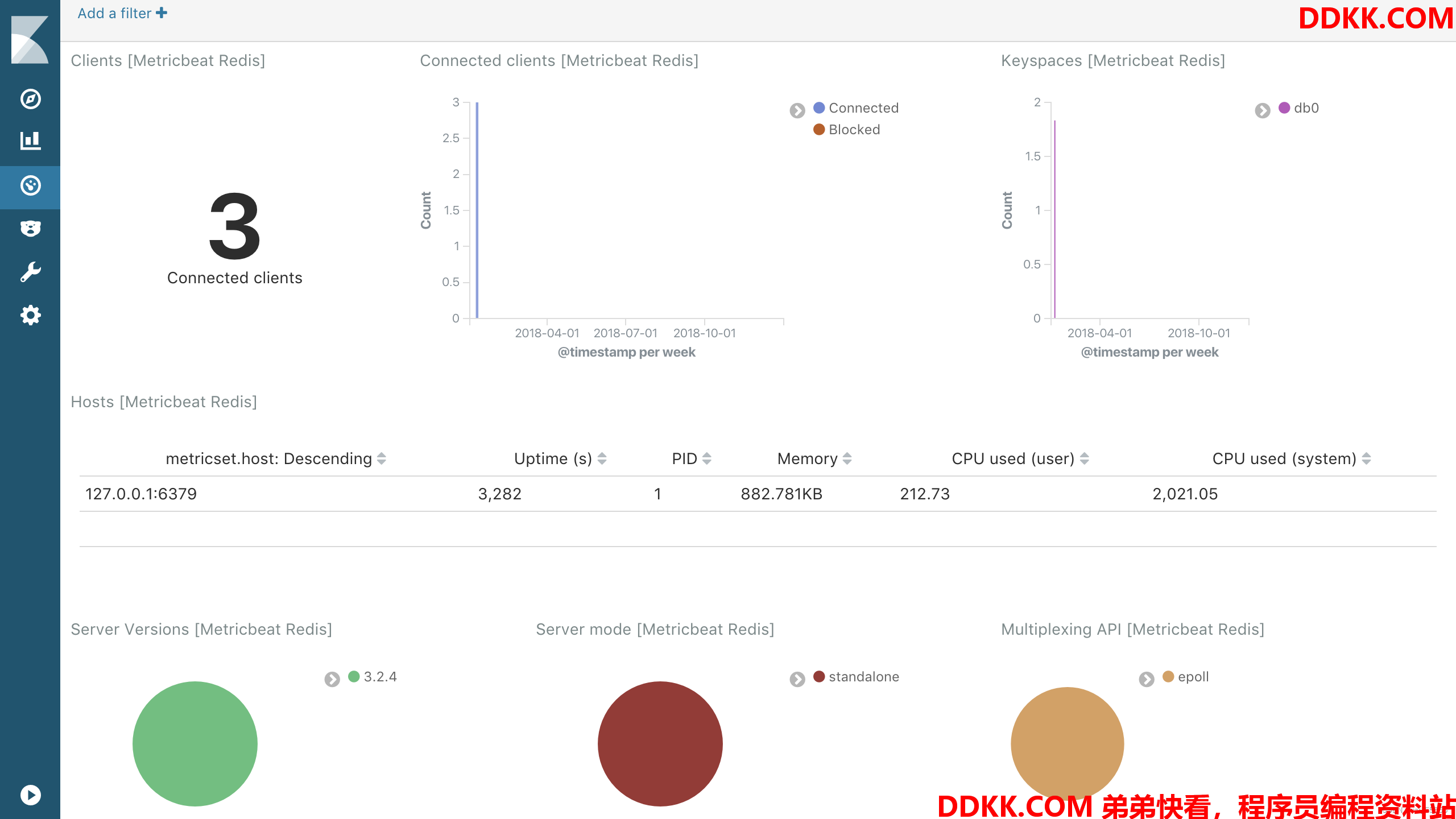
Task: Select epoll legend label
Action: pos(1193,677)
